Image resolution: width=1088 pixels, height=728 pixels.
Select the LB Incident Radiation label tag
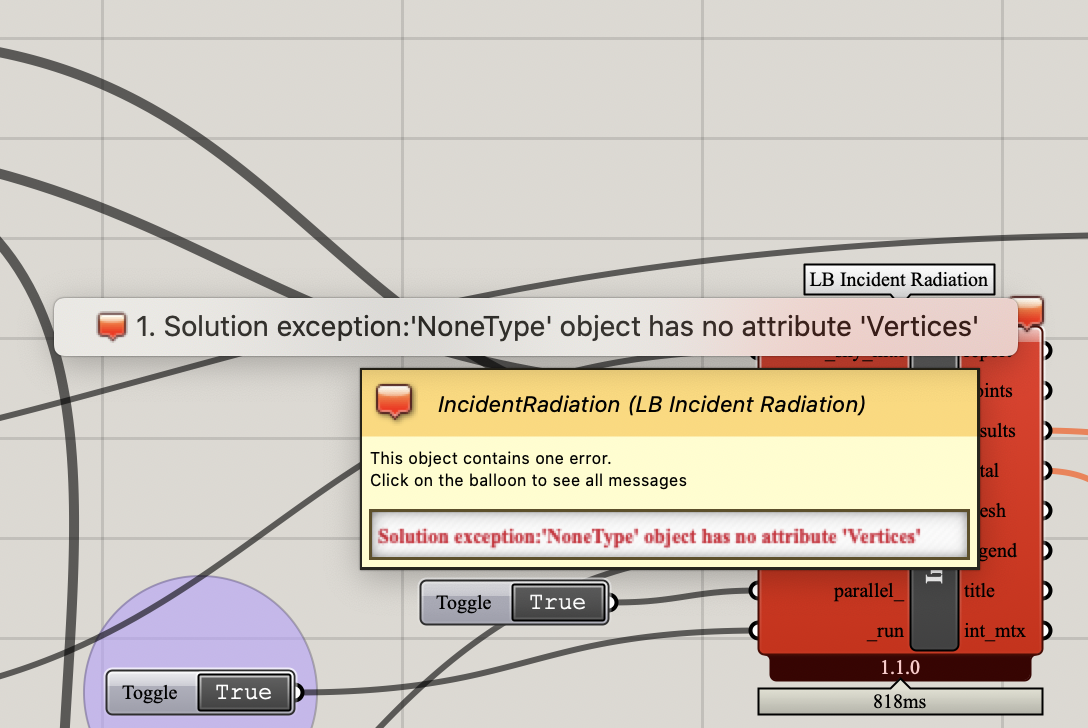[x=899, y=280]
